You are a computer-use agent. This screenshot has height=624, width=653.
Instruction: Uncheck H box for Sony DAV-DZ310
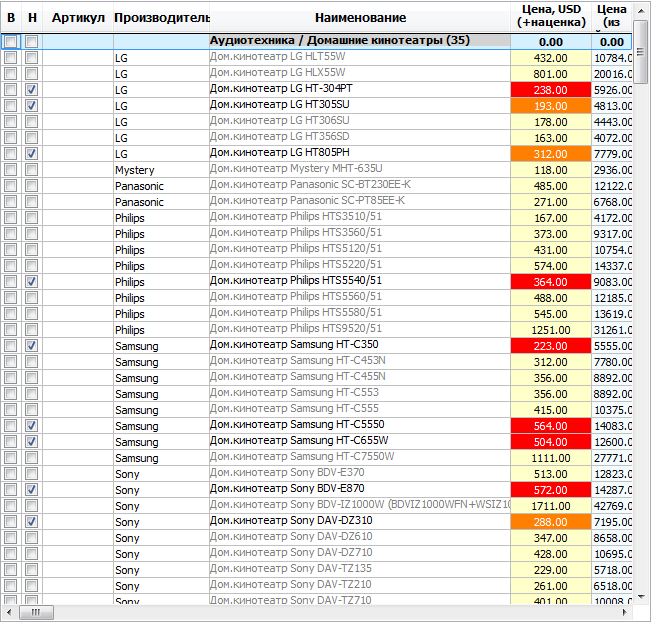[x=32, y=522]
